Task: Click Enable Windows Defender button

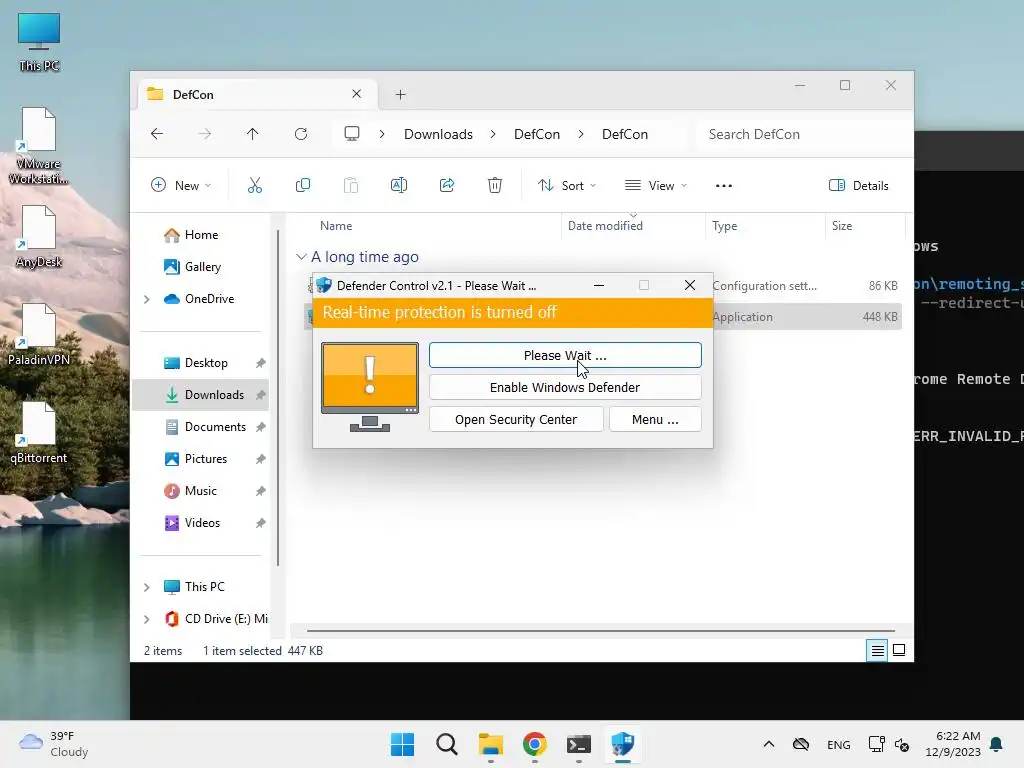Action: tap(565, 387)
